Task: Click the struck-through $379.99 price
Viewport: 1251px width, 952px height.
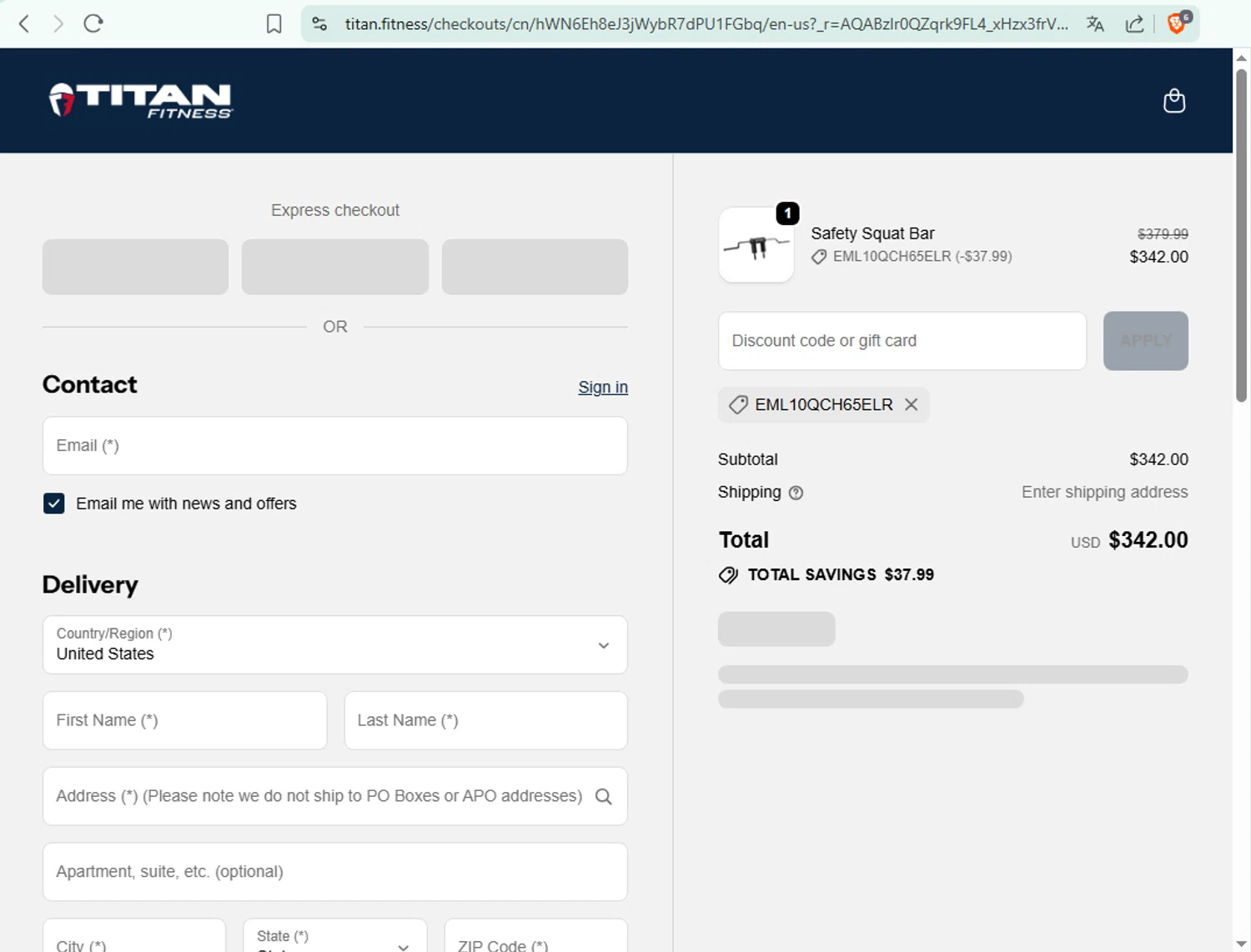Action: [1163, 234]
